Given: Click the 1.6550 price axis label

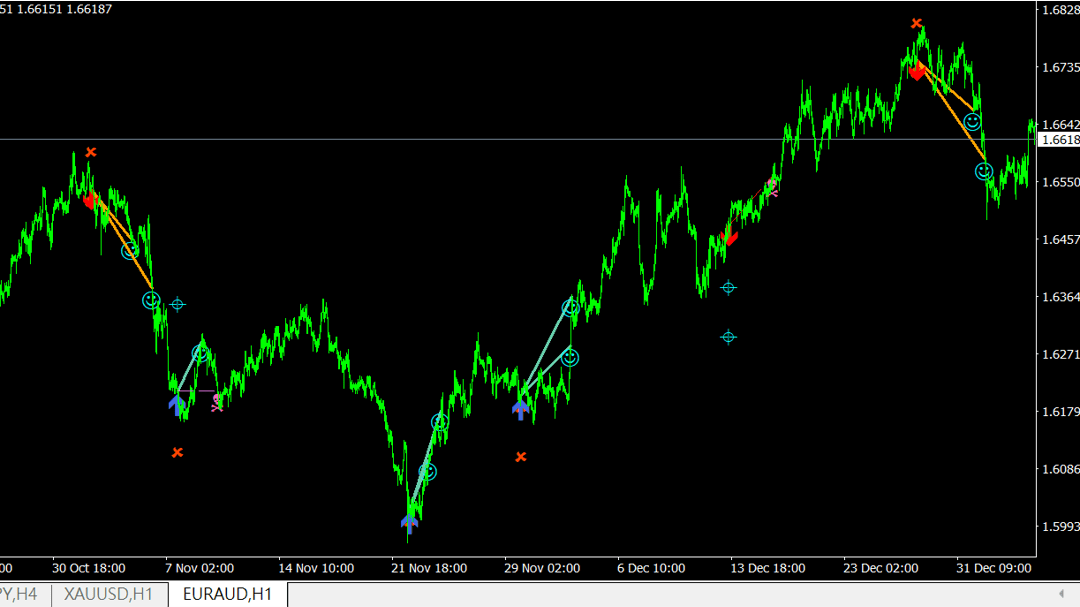Looking at the screenshot, I should pos(1061,183).
